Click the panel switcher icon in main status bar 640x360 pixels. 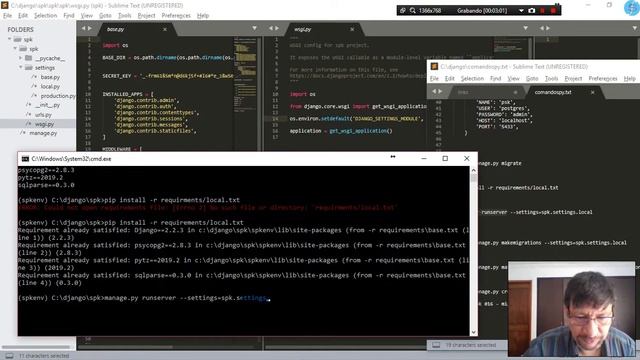9,356
